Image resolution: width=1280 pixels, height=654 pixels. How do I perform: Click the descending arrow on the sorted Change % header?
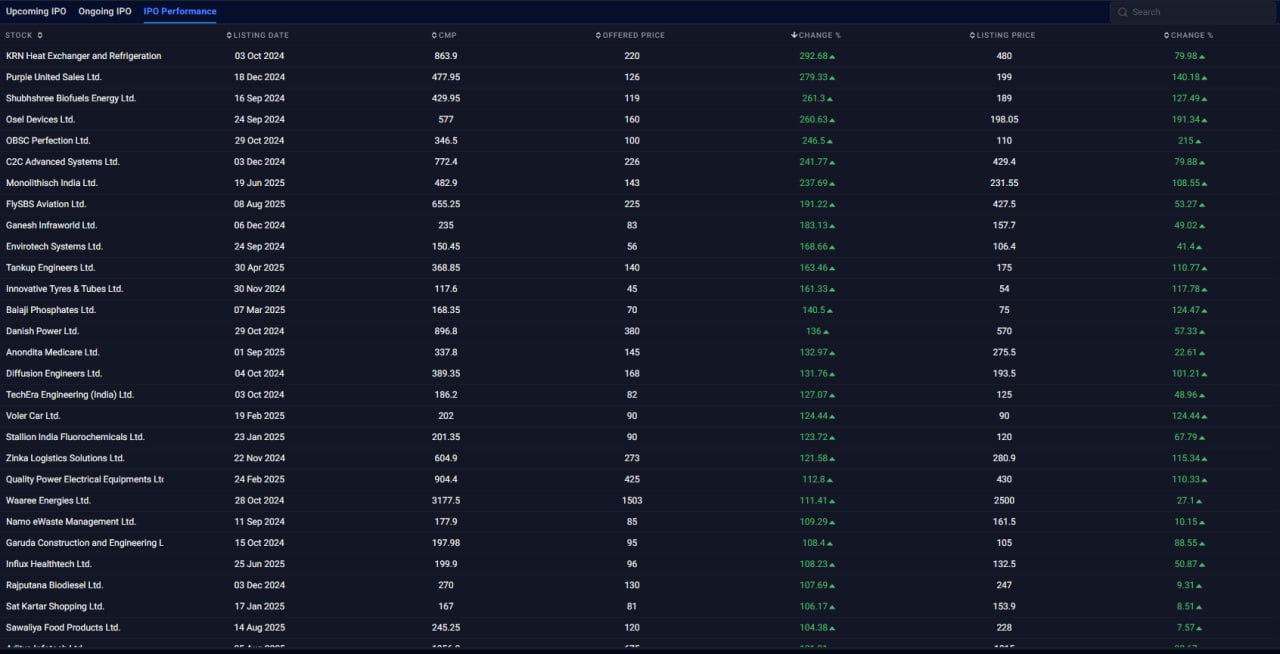coord(794,35)
